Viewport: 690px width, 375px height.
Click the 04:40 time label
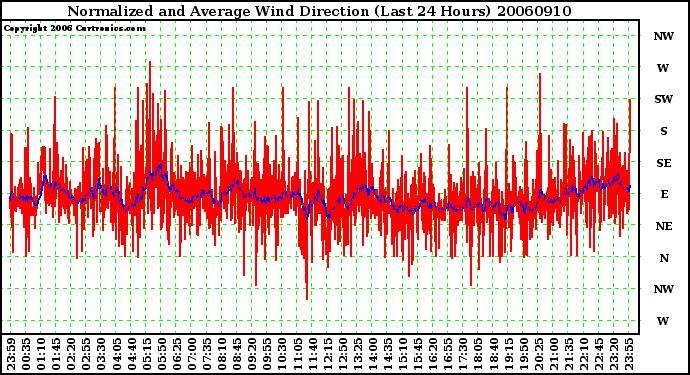132,354
